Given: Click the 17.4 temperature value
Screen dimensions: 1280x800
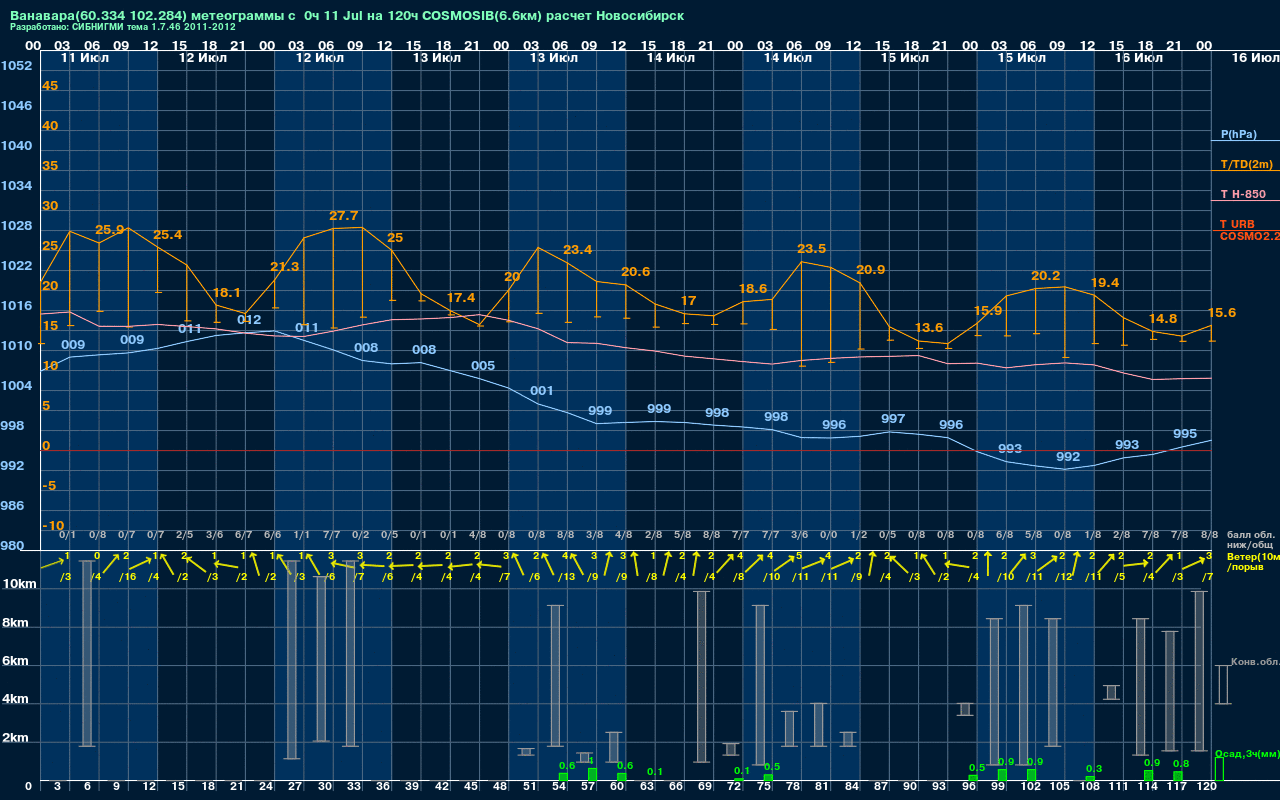Looking at the screenshot, I should (461, 298).
